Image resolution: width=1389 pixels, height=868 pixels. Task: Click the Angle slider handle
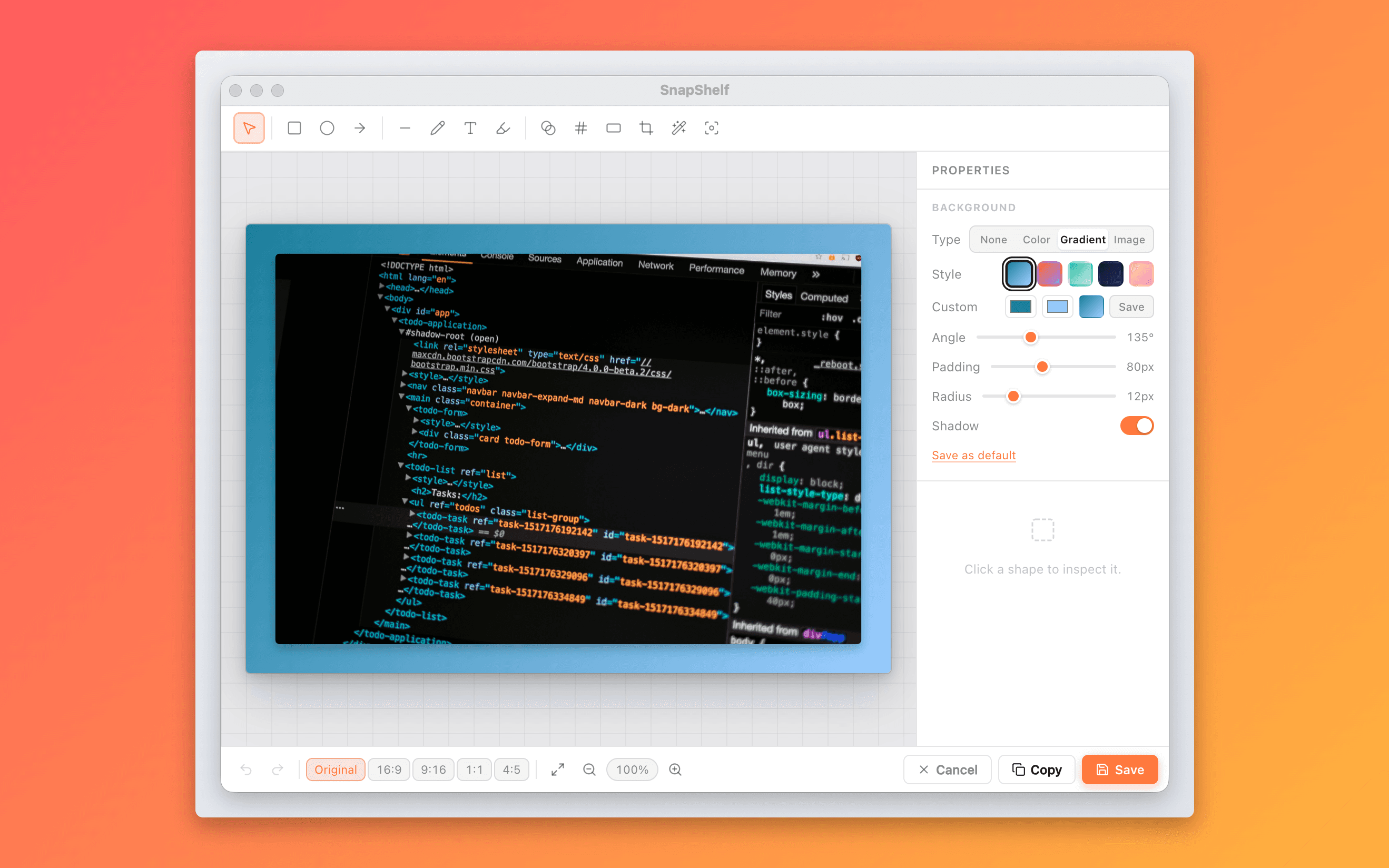(x=1031, y=337)
